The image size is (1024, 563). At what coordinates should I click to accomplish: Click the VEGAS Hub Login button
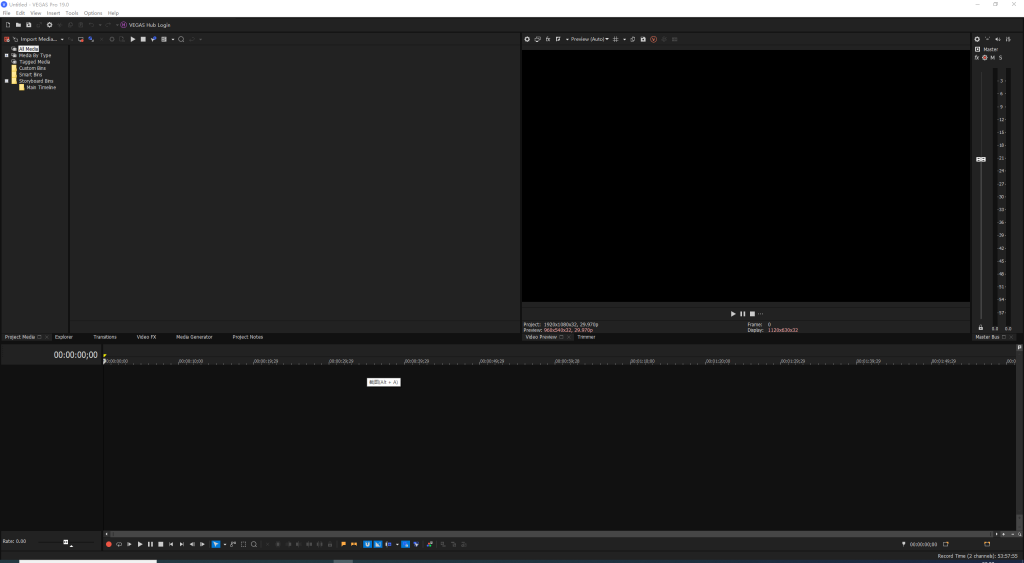[146, 25]
